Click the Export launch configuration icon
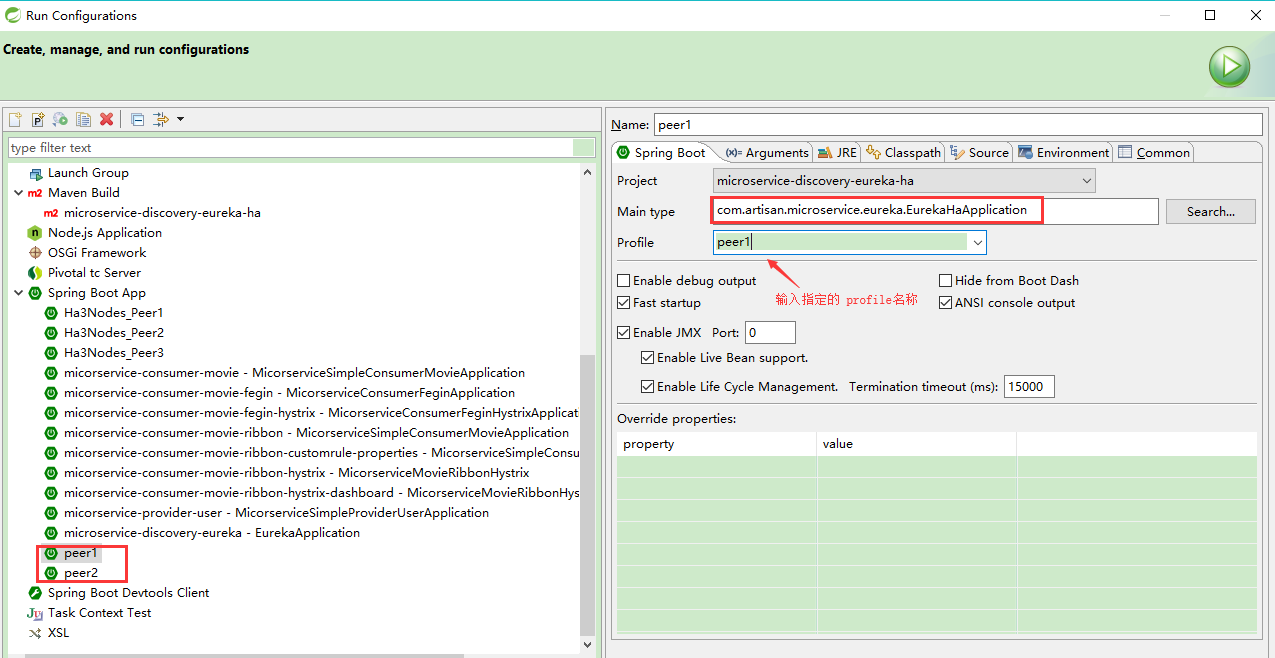The image size is (1275, 658). 61,119
